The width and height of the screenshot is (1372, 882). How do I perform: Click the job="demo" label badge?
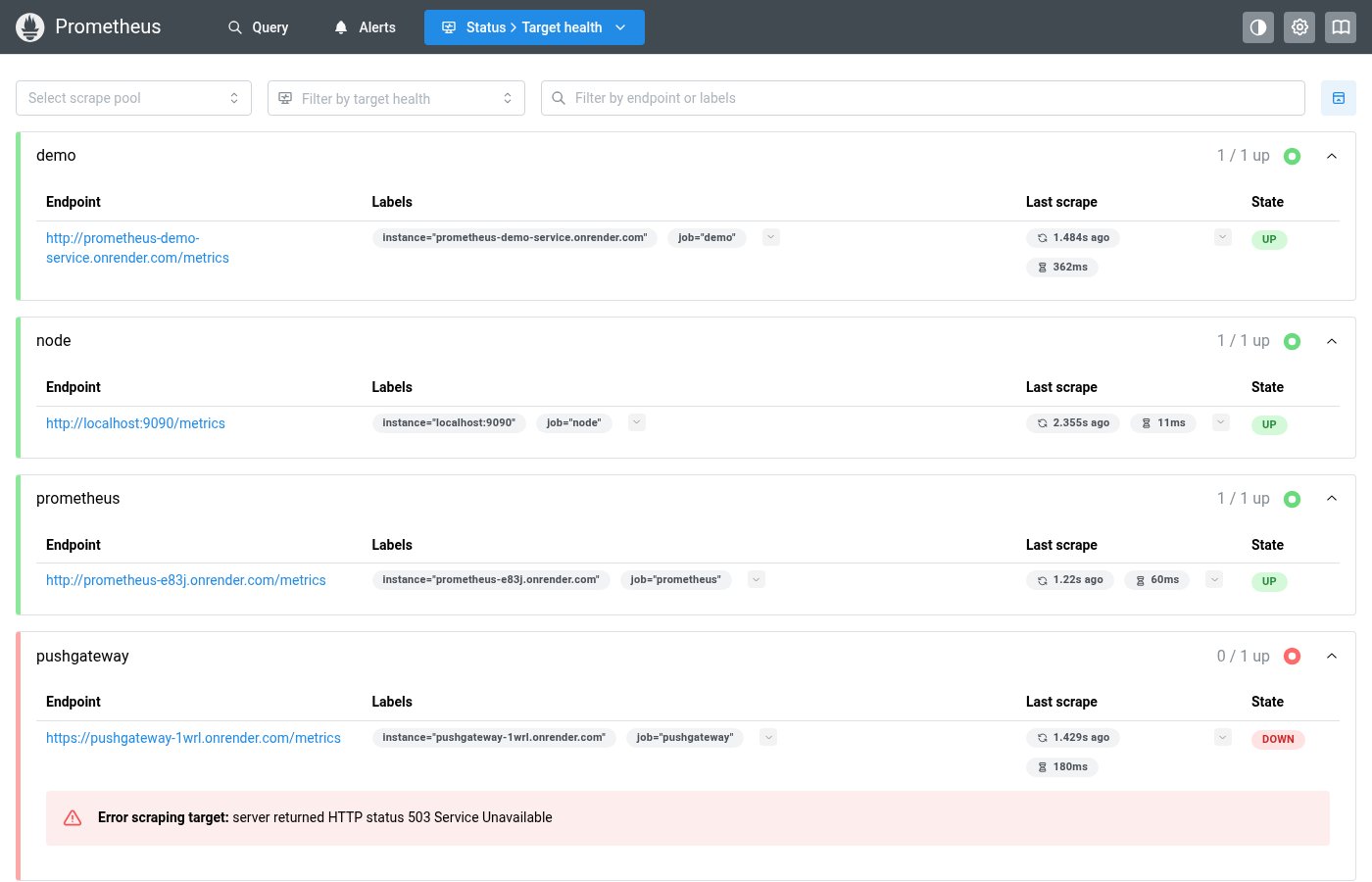pyautogui.click(x=707, y=237)
